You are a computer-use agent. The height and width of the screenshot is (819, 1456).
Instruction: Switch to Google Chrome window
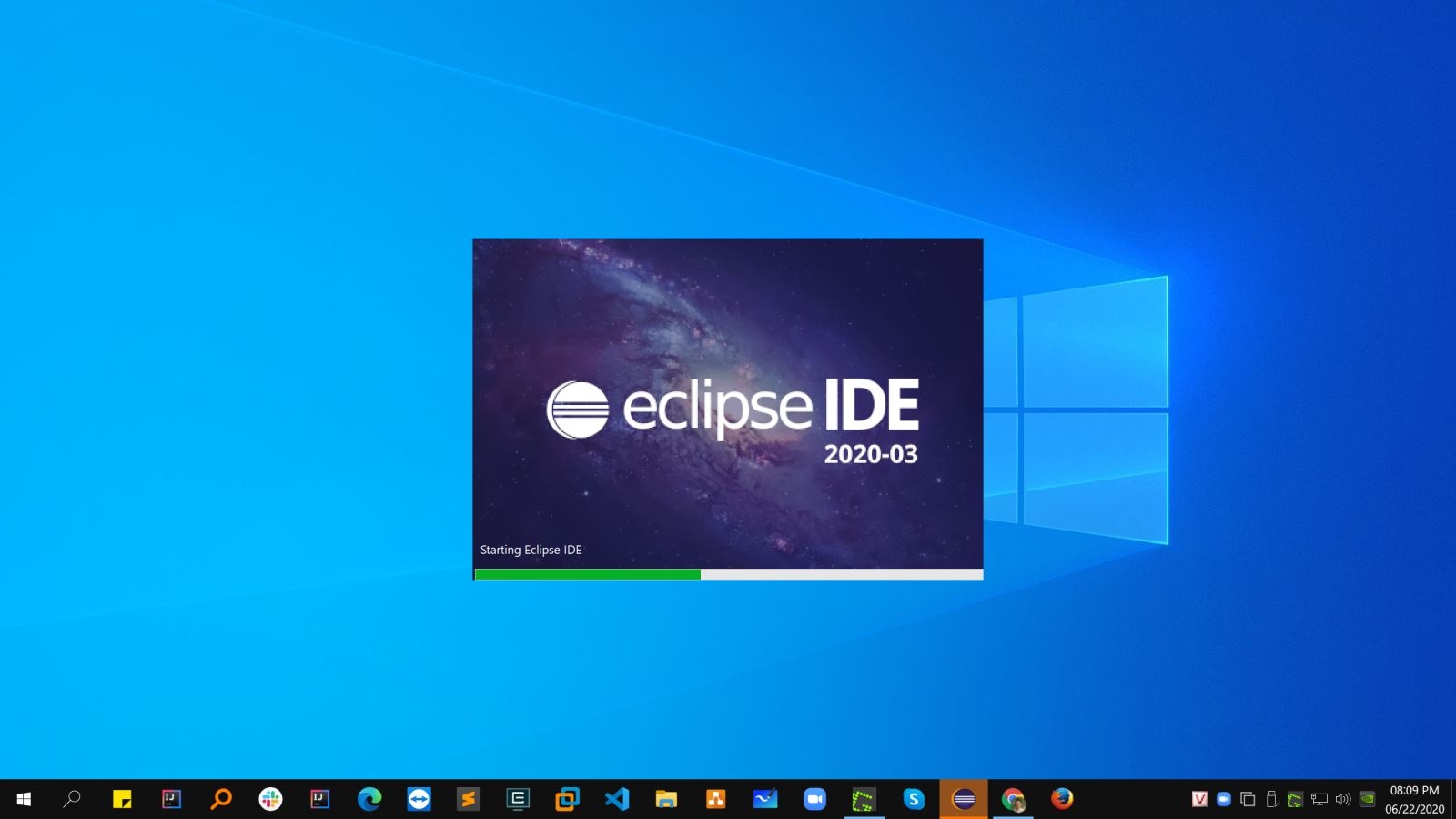pos(1013,799)
